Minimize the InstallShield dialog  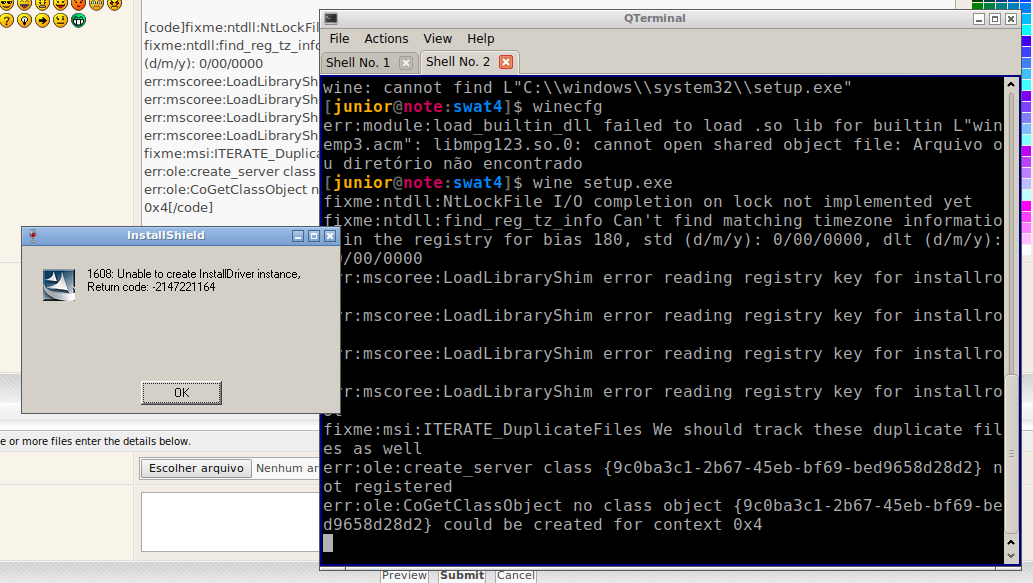pyautogui.click(x=298, y=236)
